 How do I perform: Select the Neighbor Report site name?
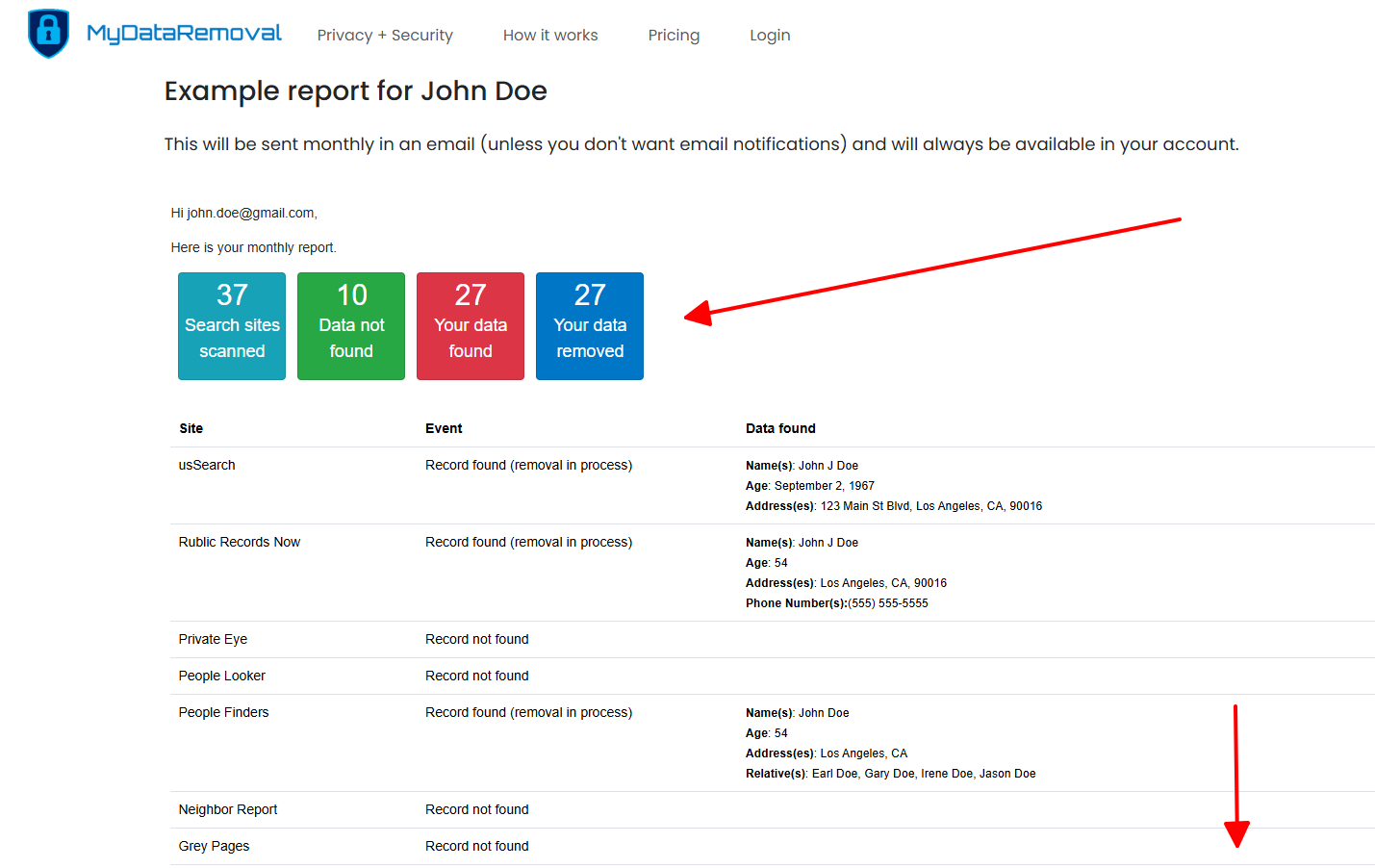[x=228, y=810]
